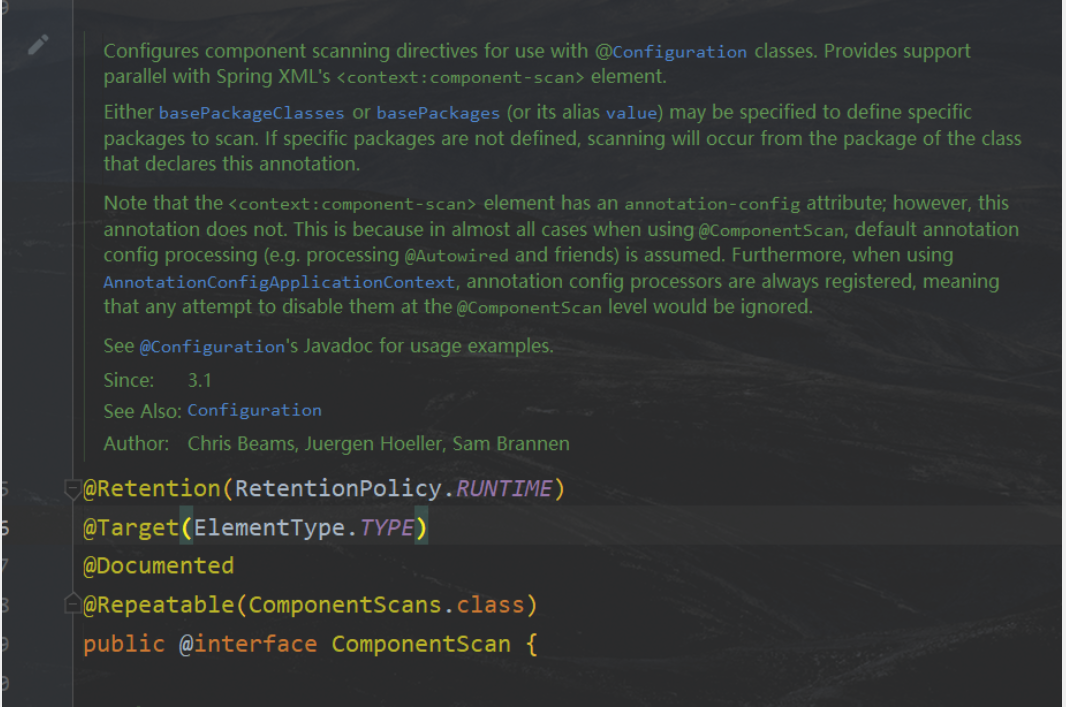This screenshot has height=707, width=1066.
Task: Click the @Documented annotation
Action: tap(158, 566)
